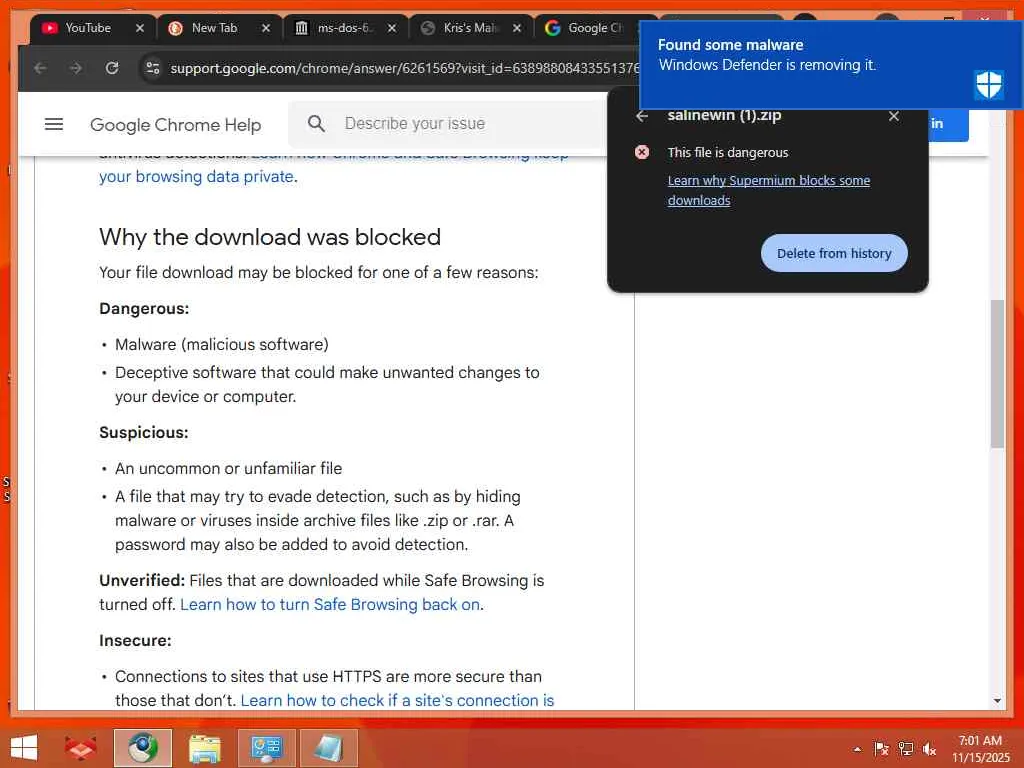This screenshot has height=768, width=1024.
Task: Click the 'Insecure:' subheading
Action: 135,641
